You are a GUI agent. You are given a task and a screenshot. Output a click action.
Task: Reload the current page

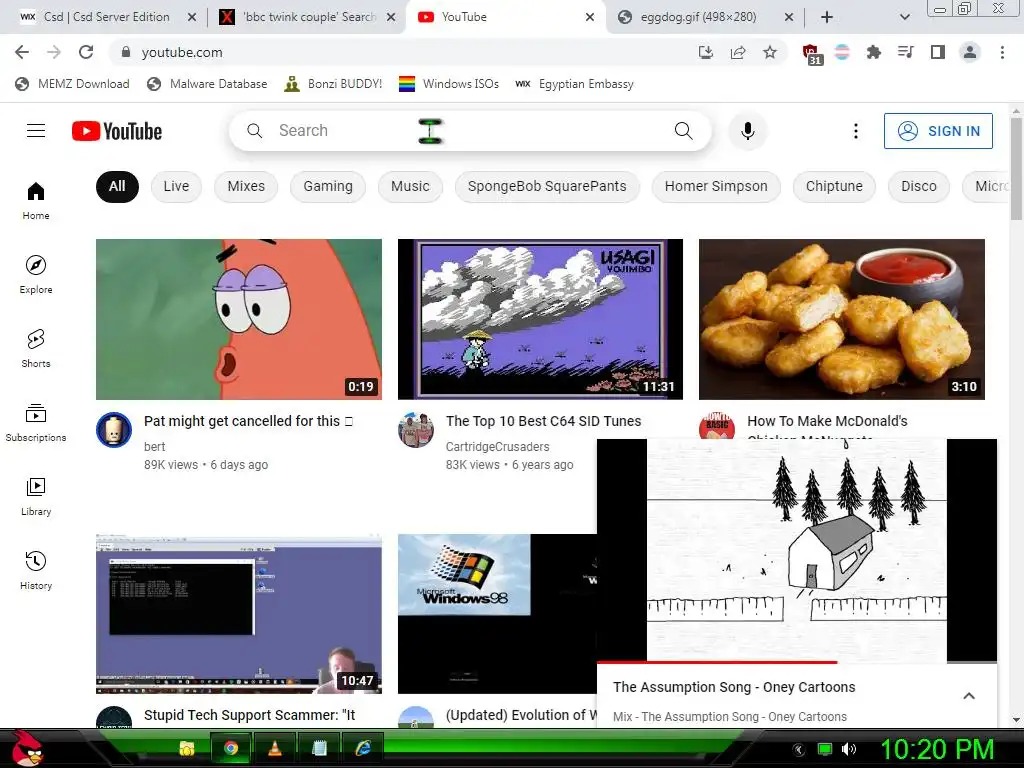(x=86, y=52)
